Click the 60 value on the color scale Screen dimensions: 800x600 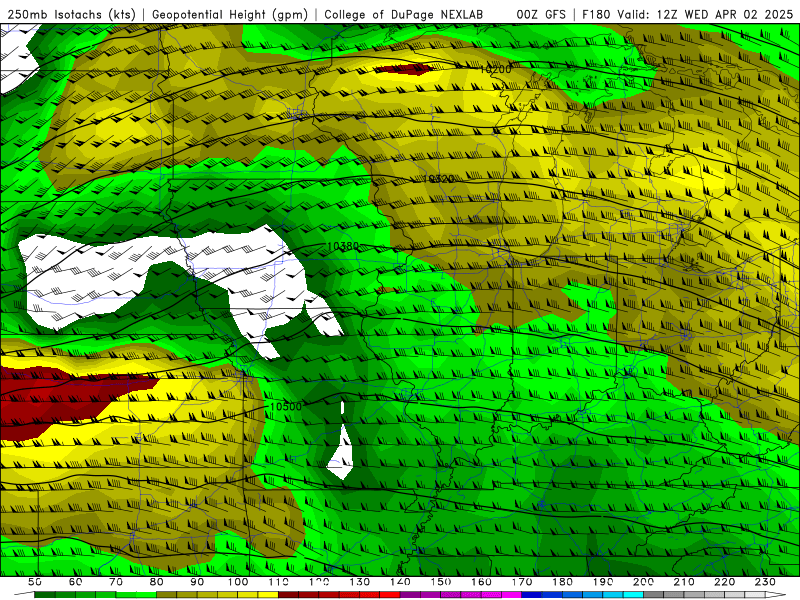(76, 582)
